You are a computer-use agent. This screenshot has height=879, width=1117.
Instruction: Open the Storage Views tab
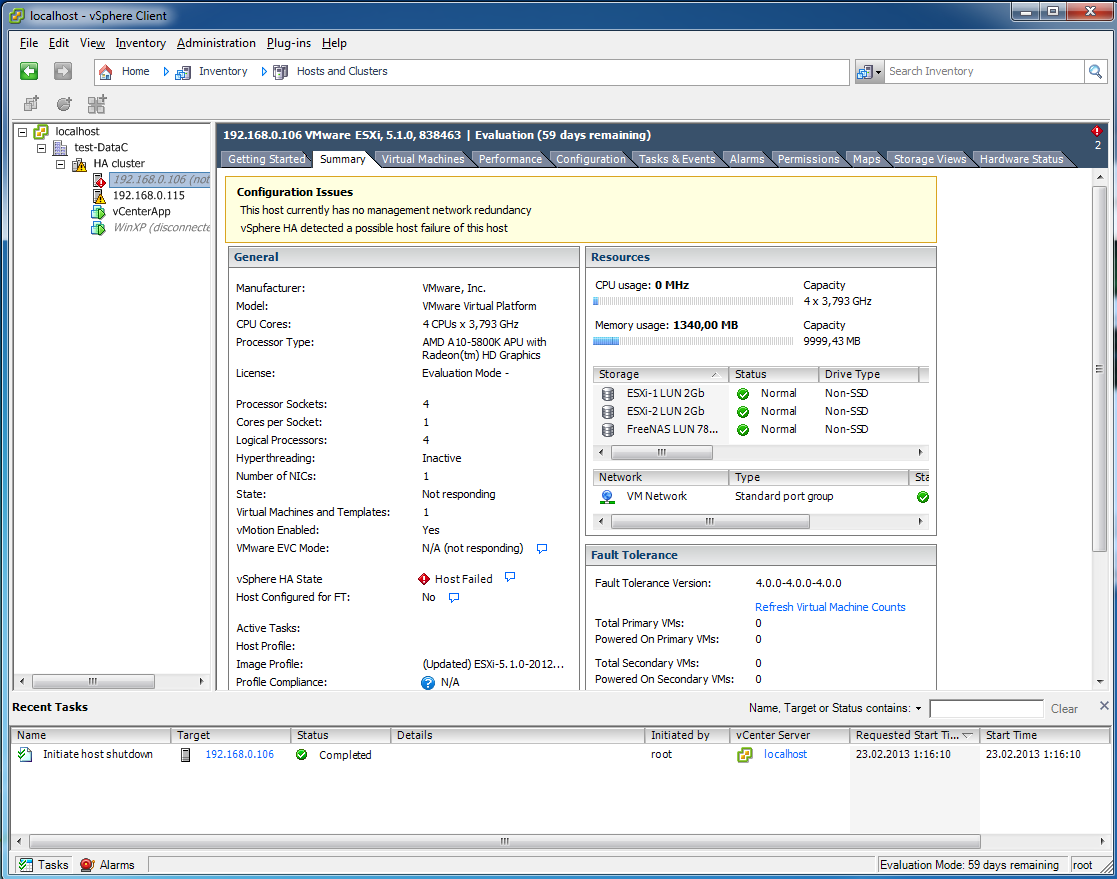(930, 160)
